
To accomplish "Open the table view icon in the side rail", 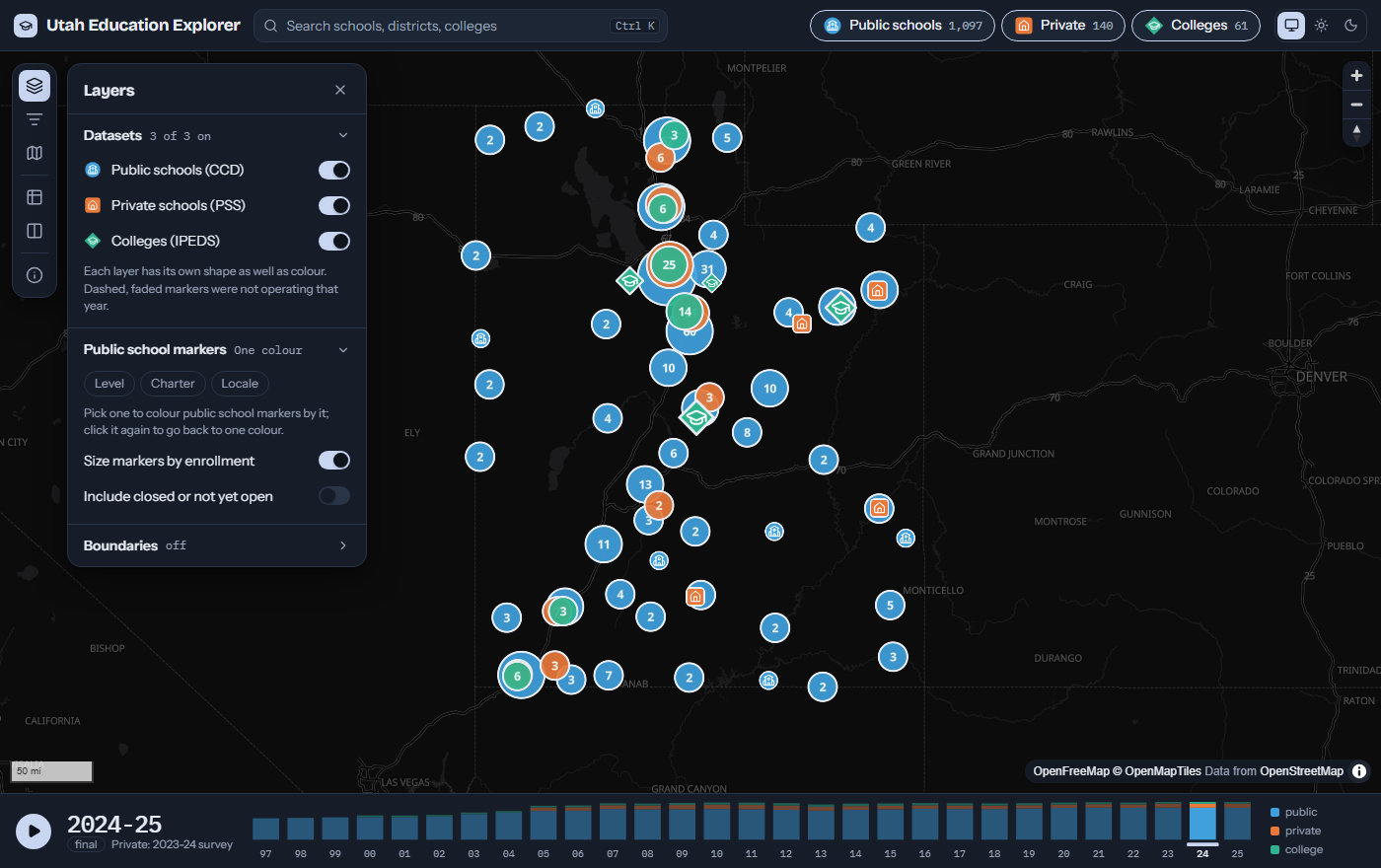I will pyautogui.click(x=35, y=197).
